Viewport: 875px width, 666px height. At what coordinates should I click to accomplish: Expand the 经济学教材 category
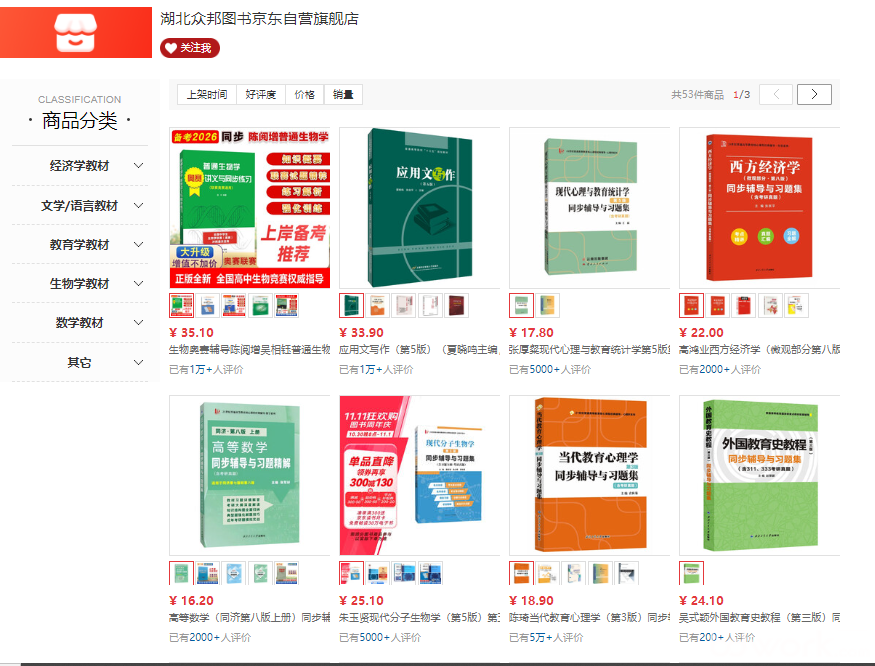(x=138, y=166)
